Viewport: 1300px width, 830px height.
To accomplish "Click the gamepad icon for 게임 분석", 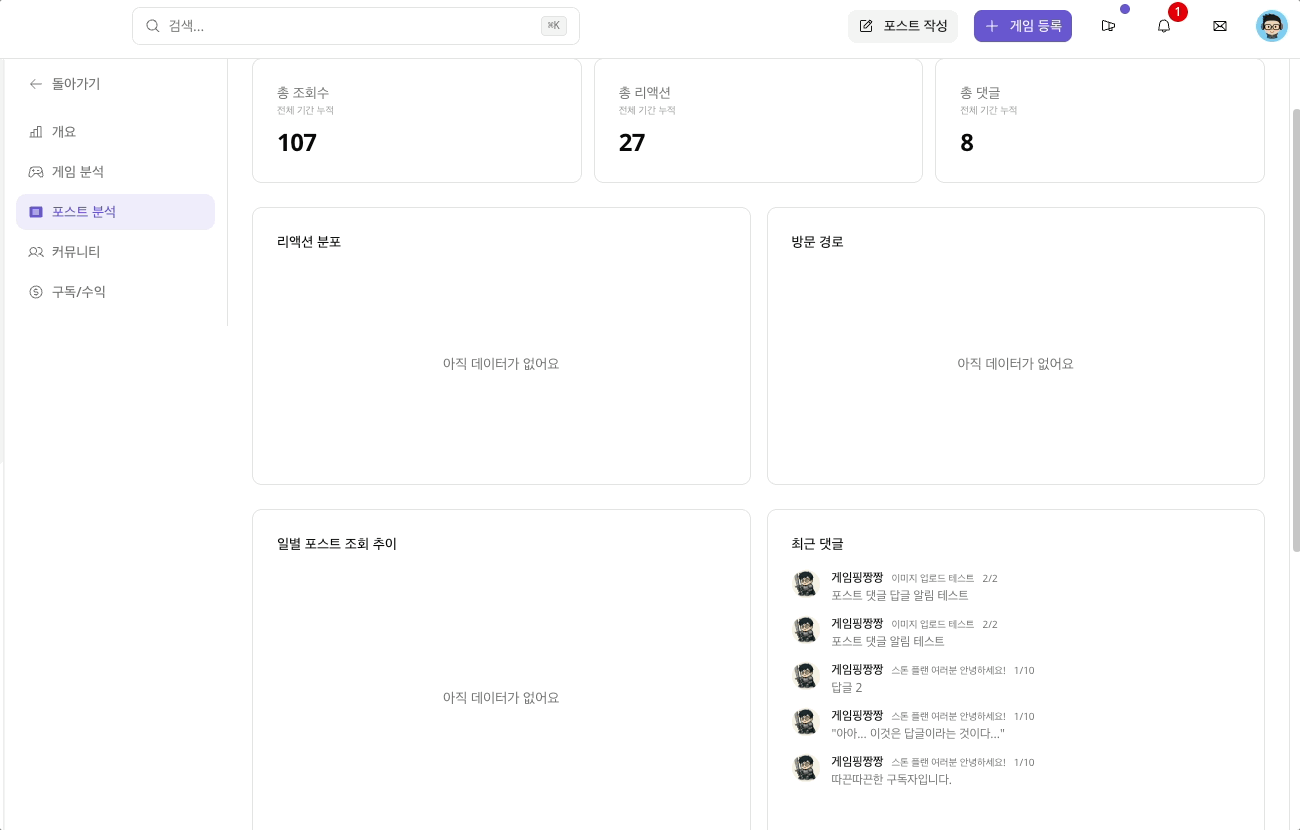I will click(36, 172).
